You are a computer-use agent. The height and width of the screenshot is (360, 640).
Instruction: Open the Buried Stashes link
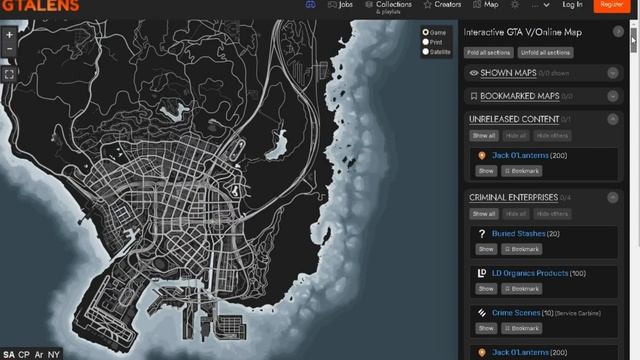pyautogui.click(x=518, y=234)
